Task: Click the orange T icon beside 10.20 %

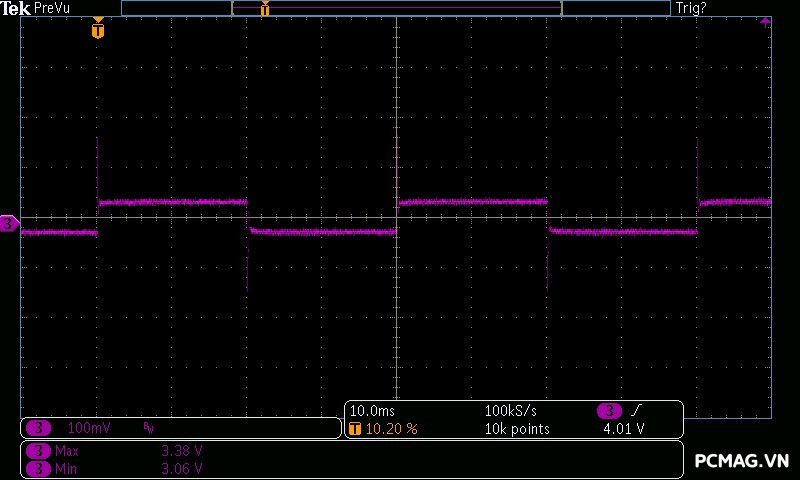Action: pyautogui.click(x=355, y=429)
